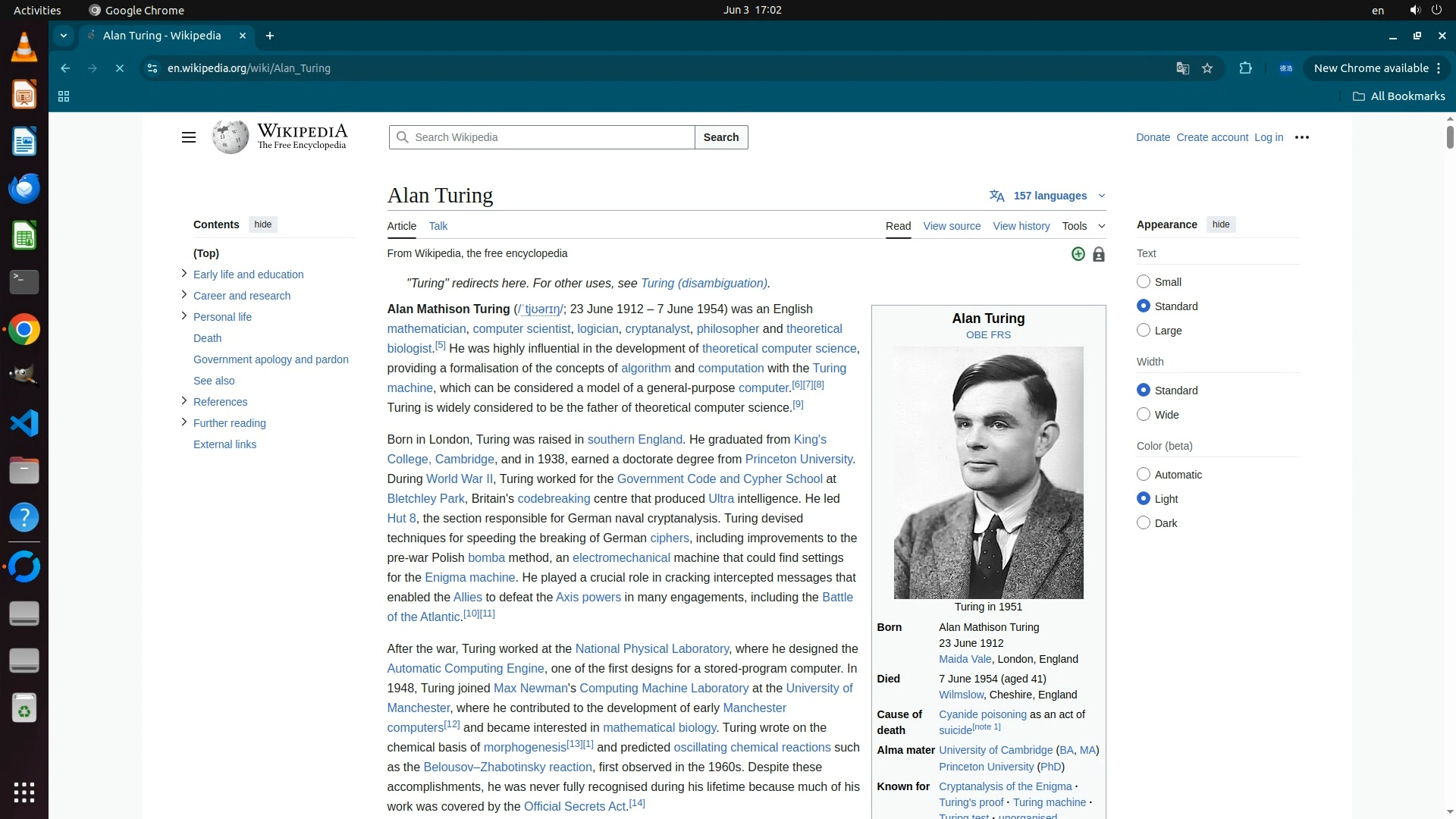This screenshot has height=819, width=1456.
Task: Open the View history tab
Action: (x=1021, y=226)
